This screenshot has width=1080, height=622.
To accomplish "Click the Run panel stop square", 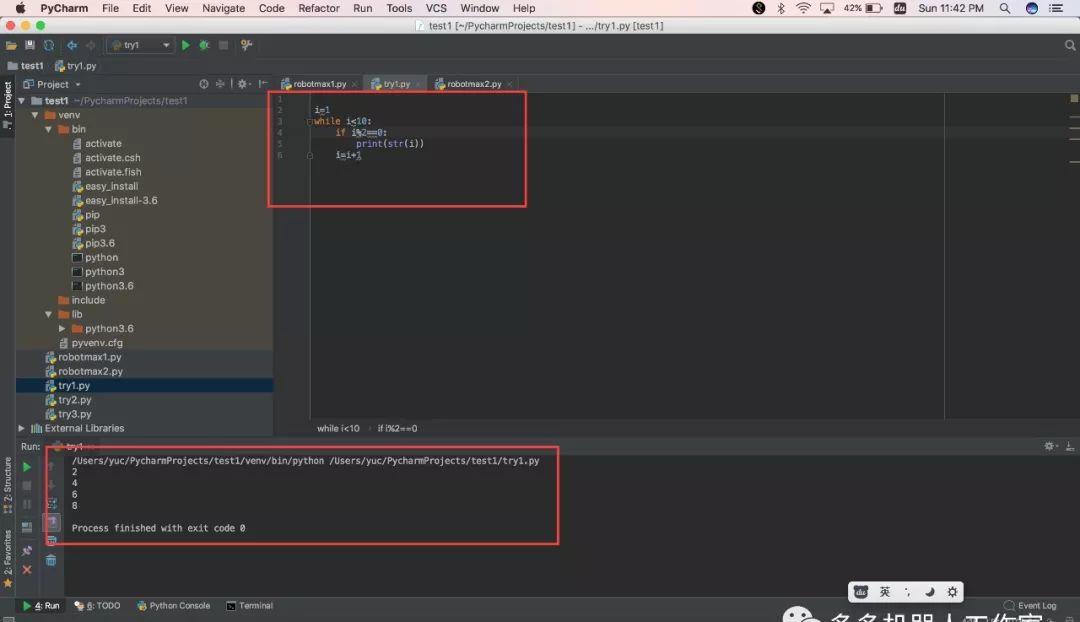I will [x=27, y=486].
